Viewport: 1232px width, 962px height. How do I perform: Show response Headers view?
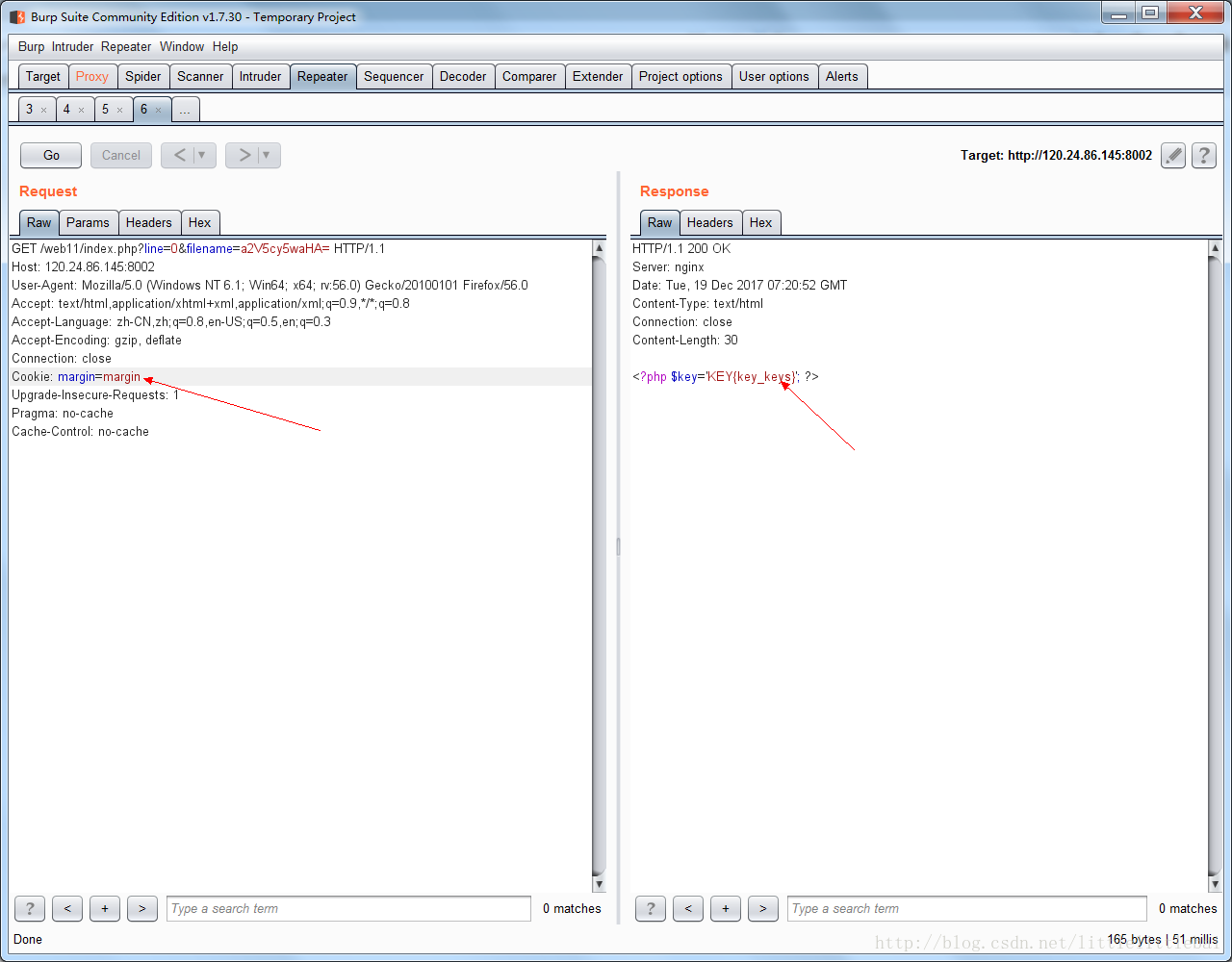[710, 222]
